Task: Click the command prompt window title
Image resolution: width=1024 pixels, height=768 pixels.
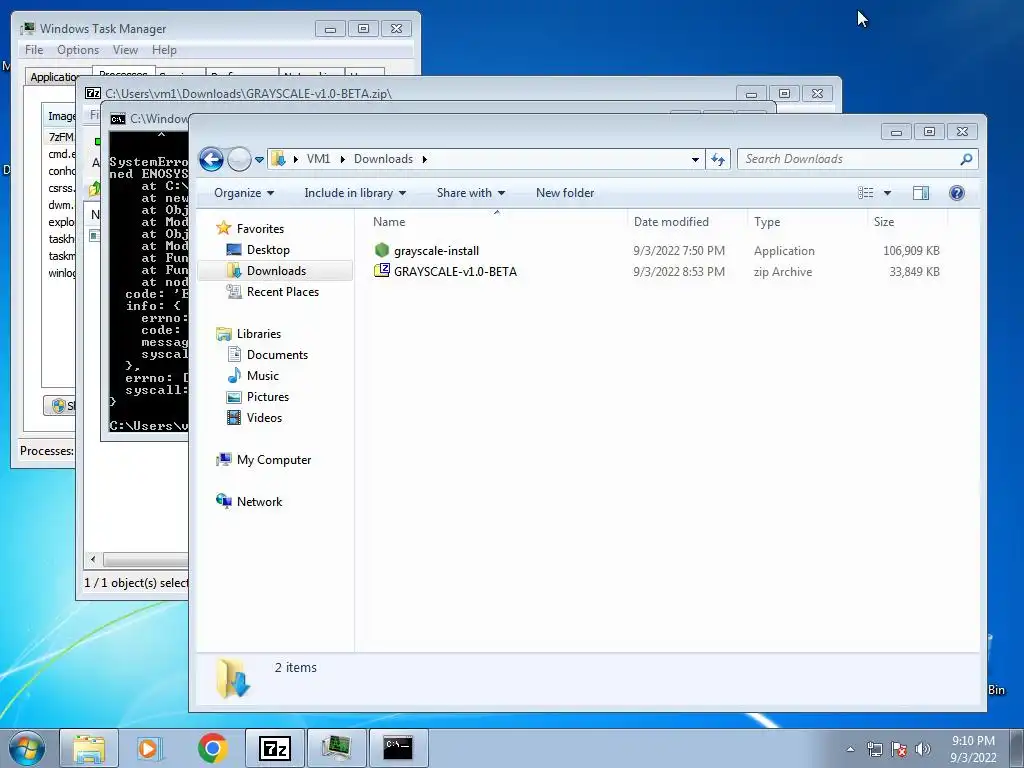Action: point(158,119)
